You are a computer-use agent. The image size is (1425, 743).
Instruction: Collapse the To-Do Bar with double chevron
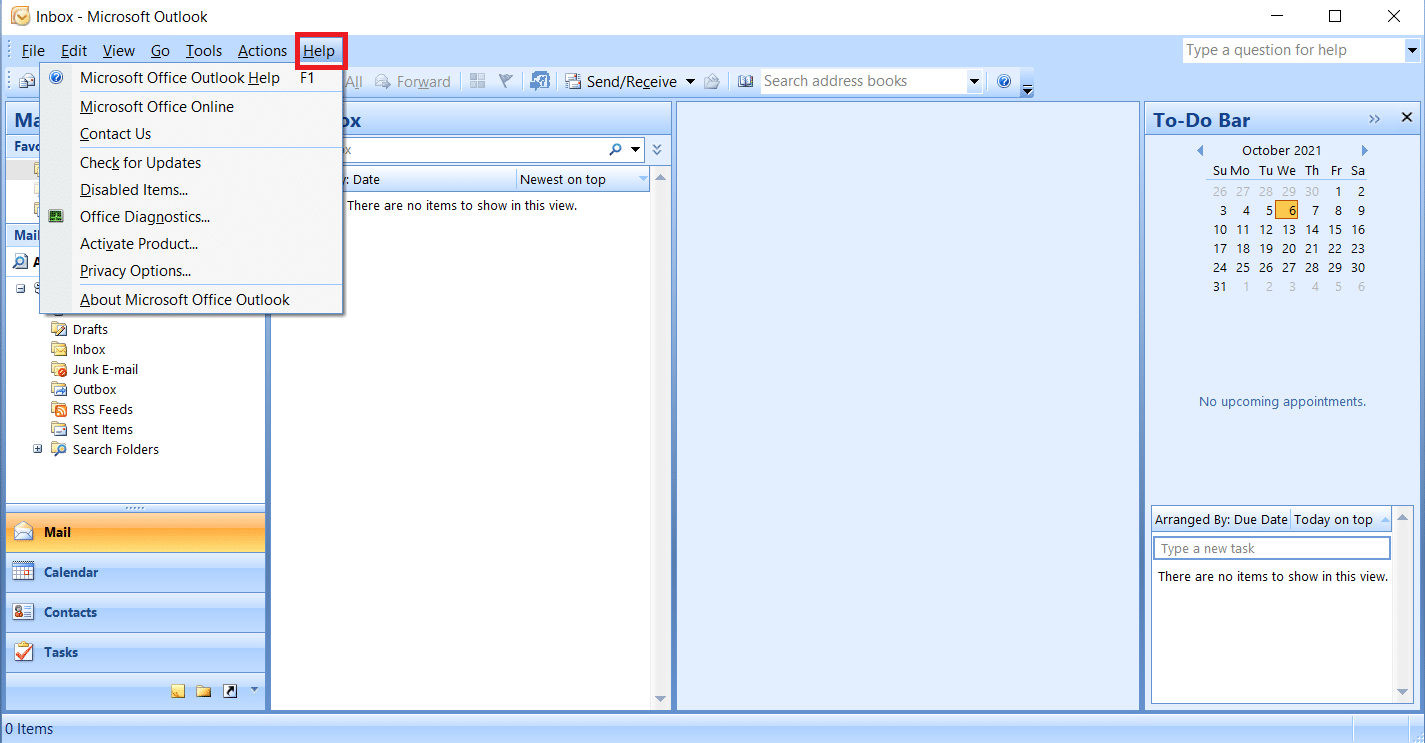1375,119
